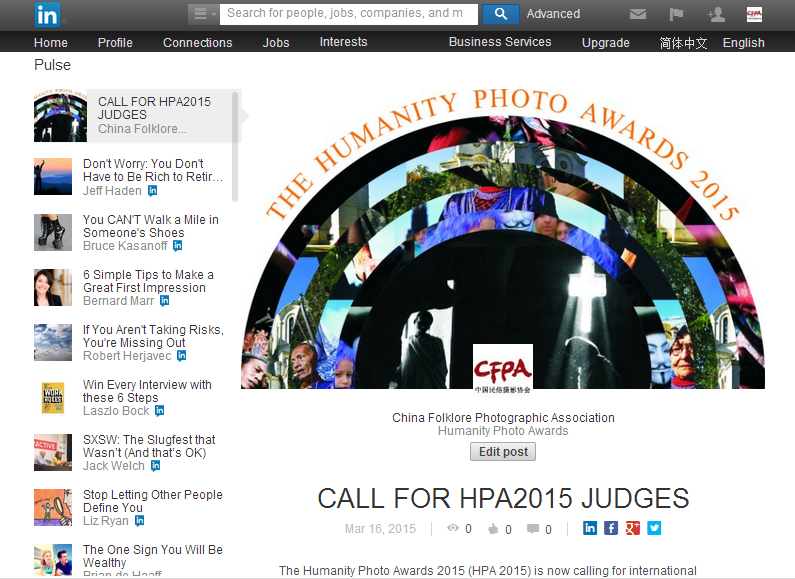Click influencer badge next to Liz Ryan
Viewport: 795px width, 579px height.
point(139,521)
